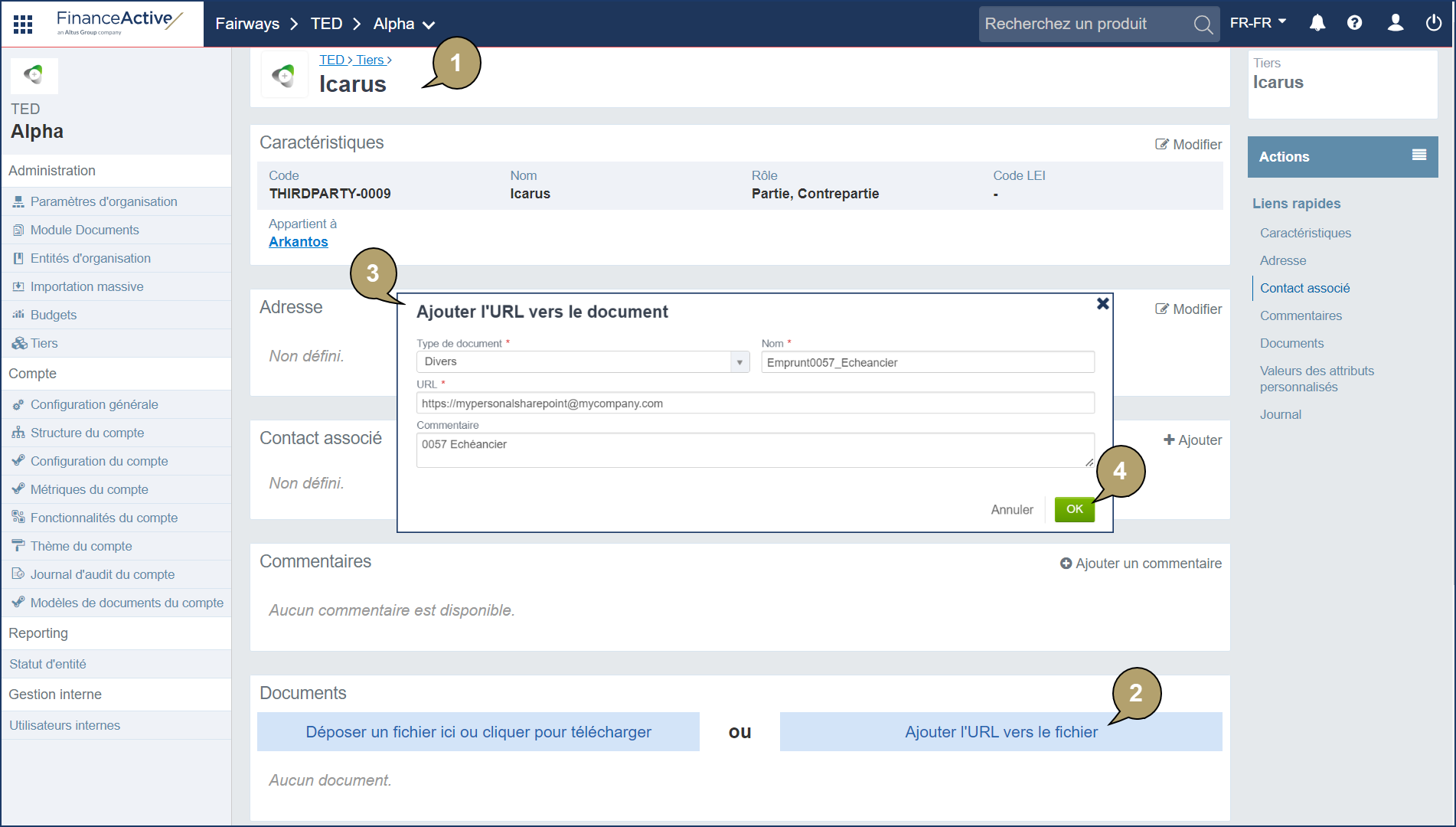The height and width of the screenshot is (827, 1456).
Task: Close the Ajouter l'URL dialog
Action: point(1102,304)
